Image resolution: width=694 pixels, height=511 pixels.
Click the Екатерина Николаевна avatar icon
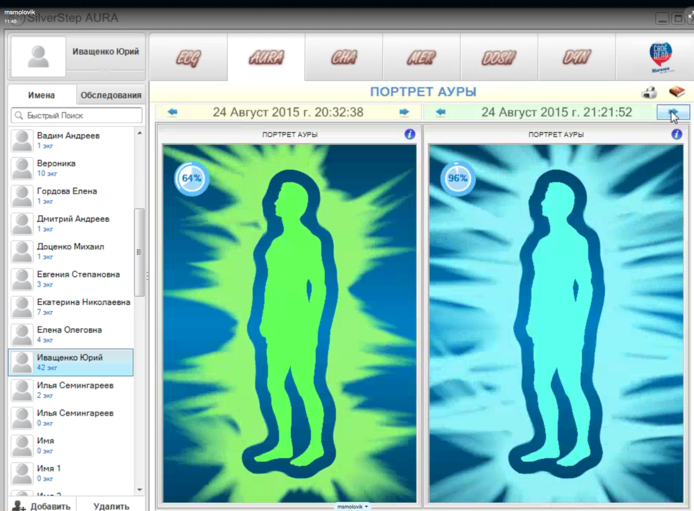[x=22, y=307]
